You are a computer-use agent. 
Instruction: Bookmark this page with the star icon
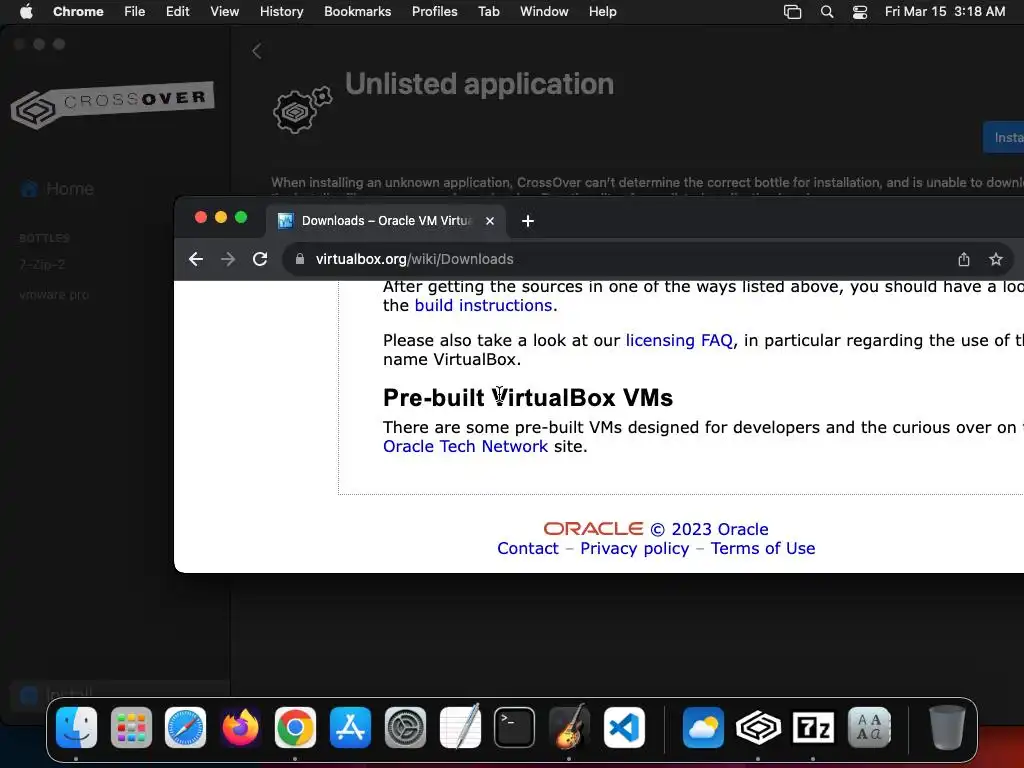996,259
